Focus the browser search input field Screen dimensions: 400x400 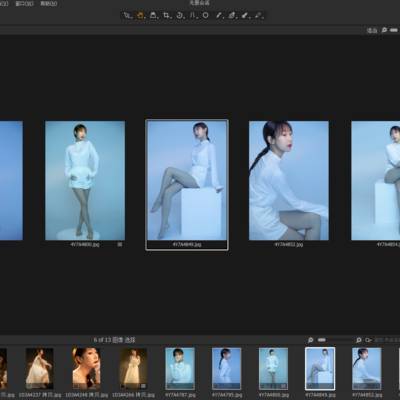tap(387, 340)
